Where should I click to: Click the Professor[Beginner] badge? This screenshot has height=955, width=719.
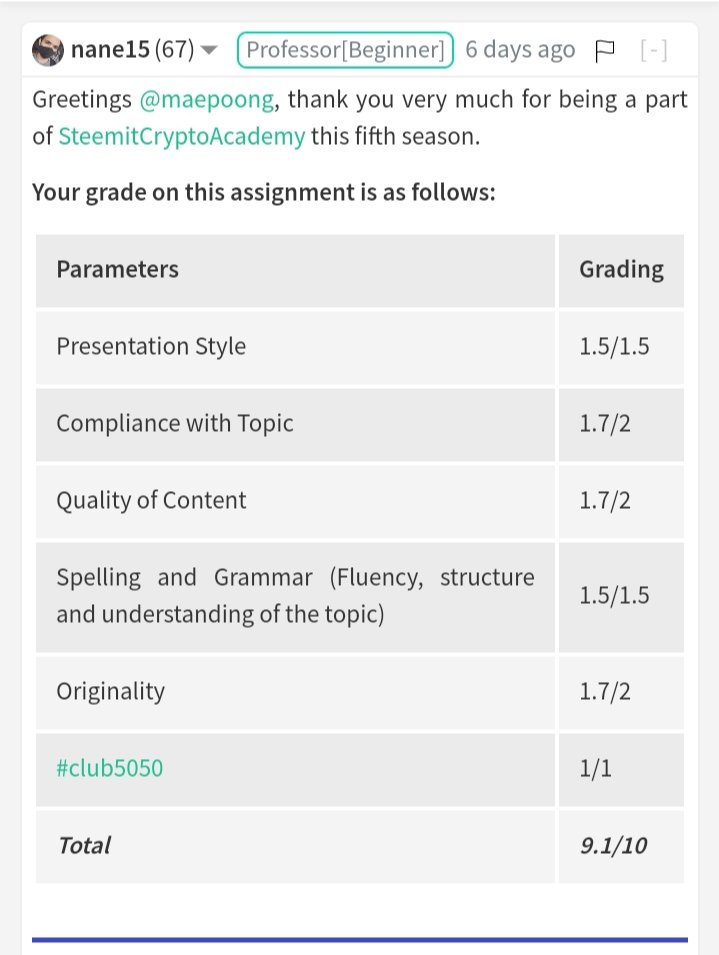(345, 50)
